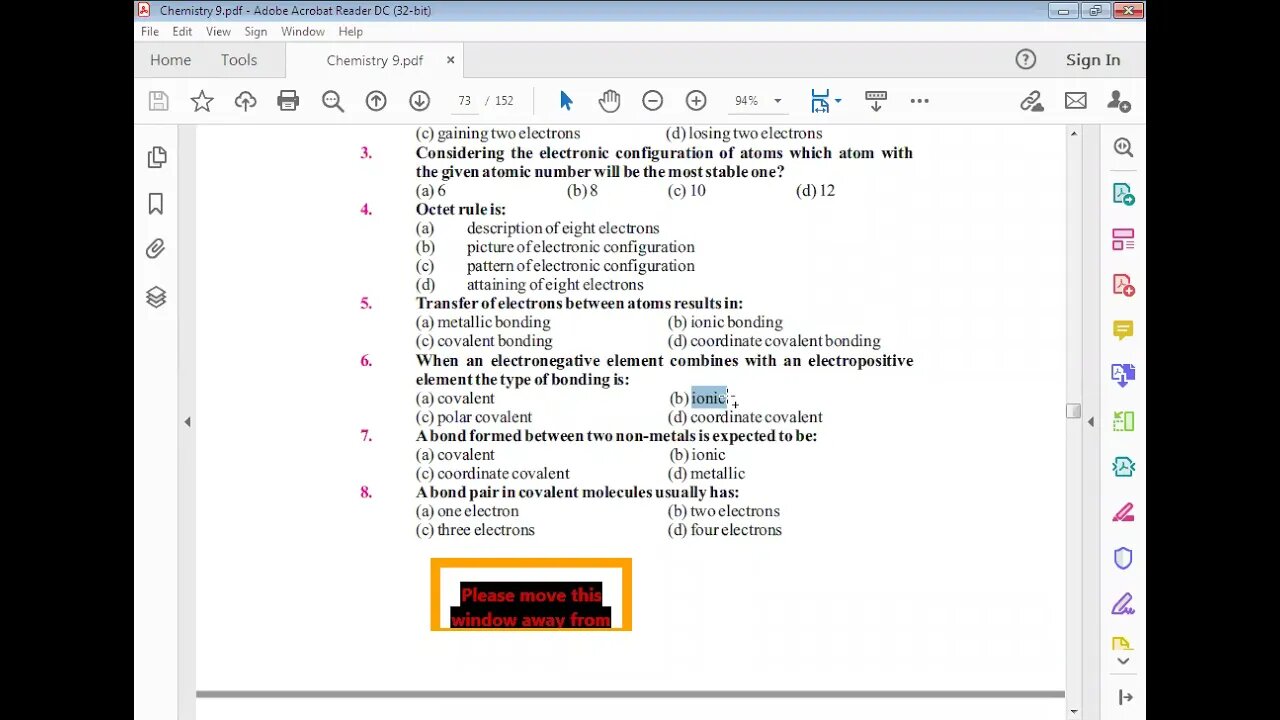Send the file by email envelope icon
Viewport: 1280px width, 720px height.
pyautogui.click(x=1076, y=101)
